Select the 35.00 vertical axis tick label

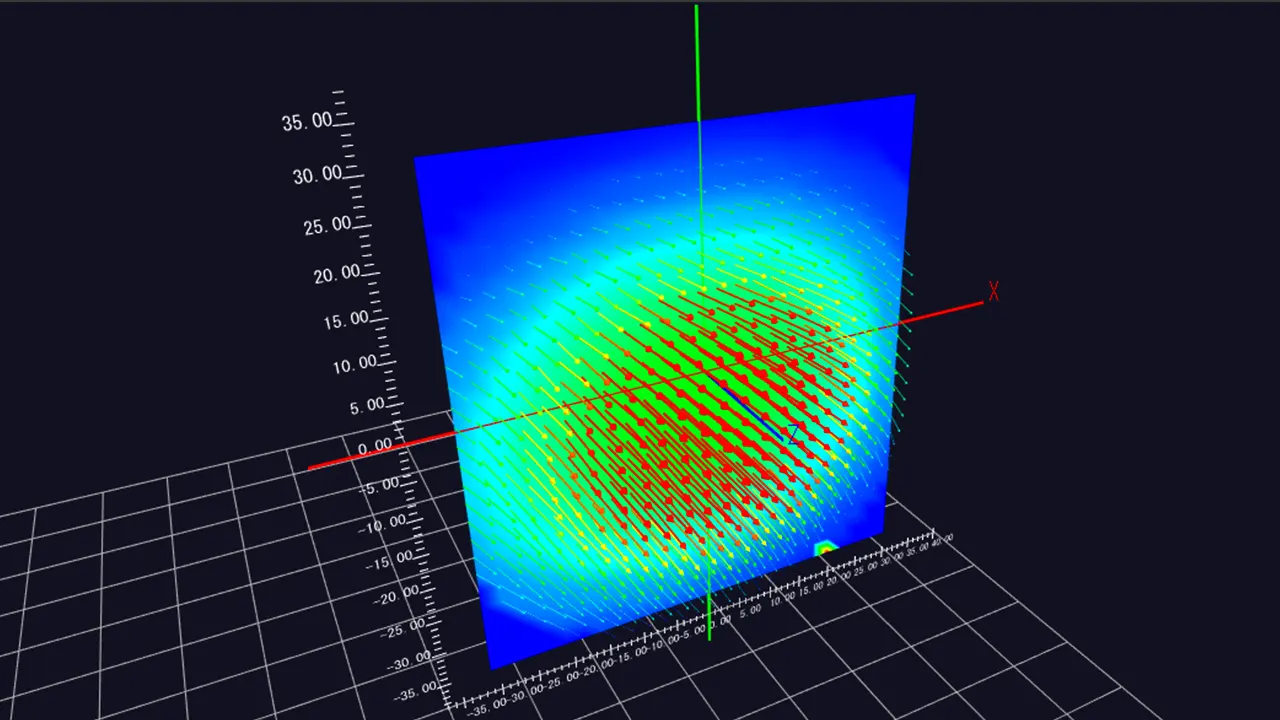[306, 122]
